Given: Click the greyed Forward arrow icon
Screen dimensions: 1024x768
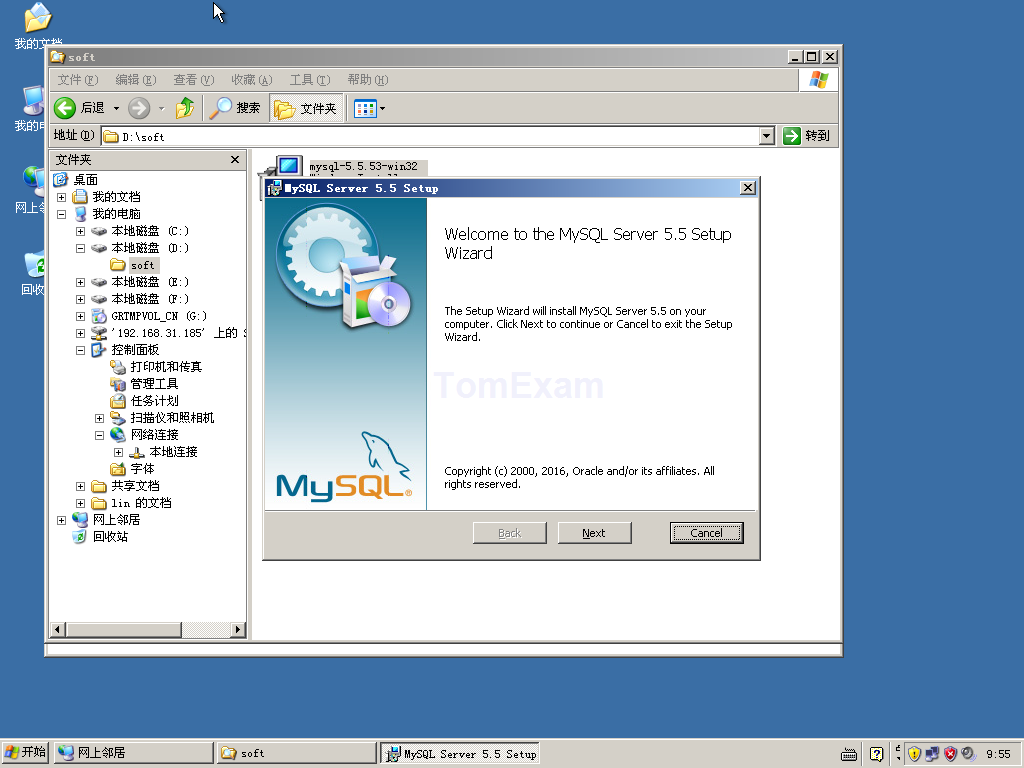Looking at the screenshot, I should click(138, 108).
